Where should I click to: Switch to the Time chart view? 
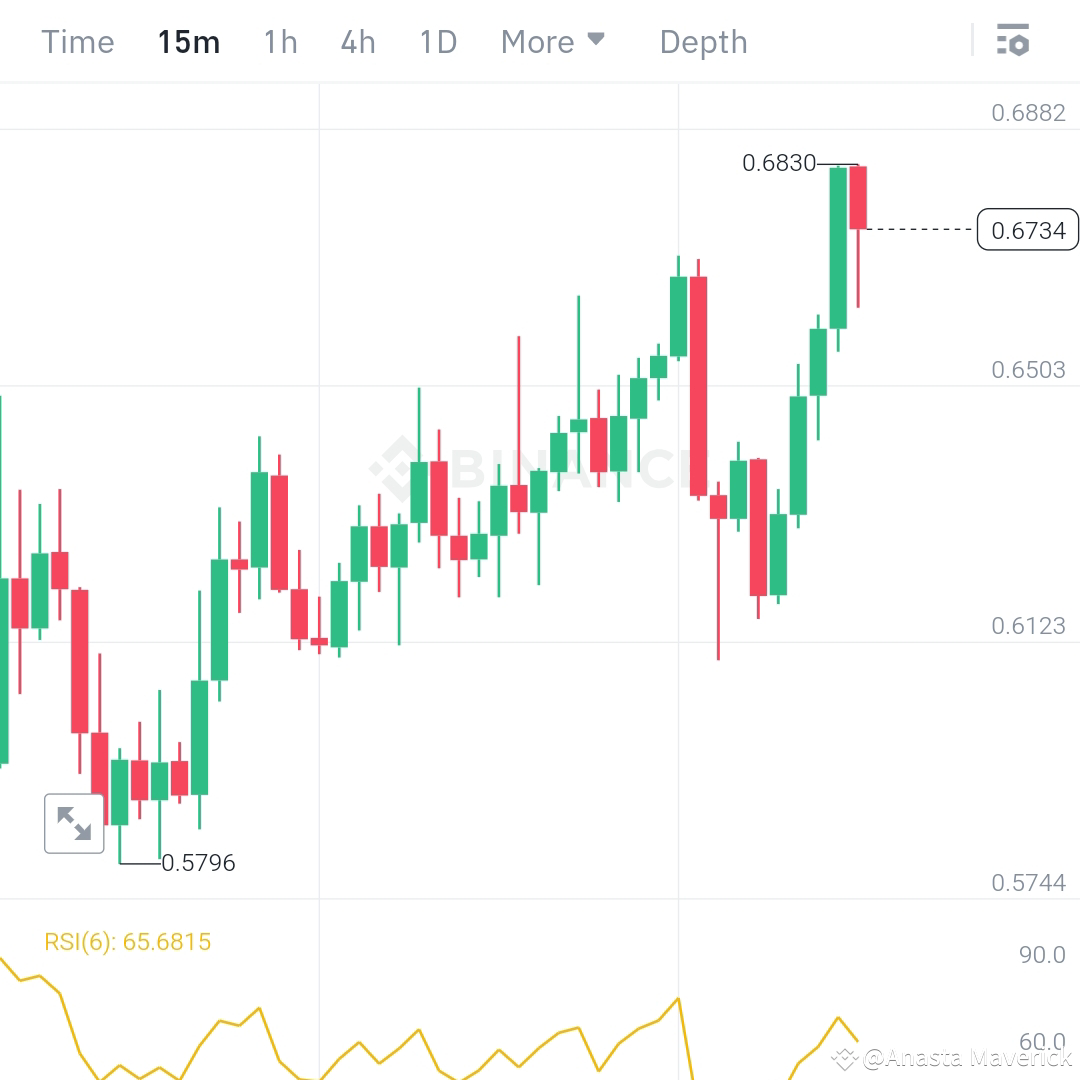point(77,41)
